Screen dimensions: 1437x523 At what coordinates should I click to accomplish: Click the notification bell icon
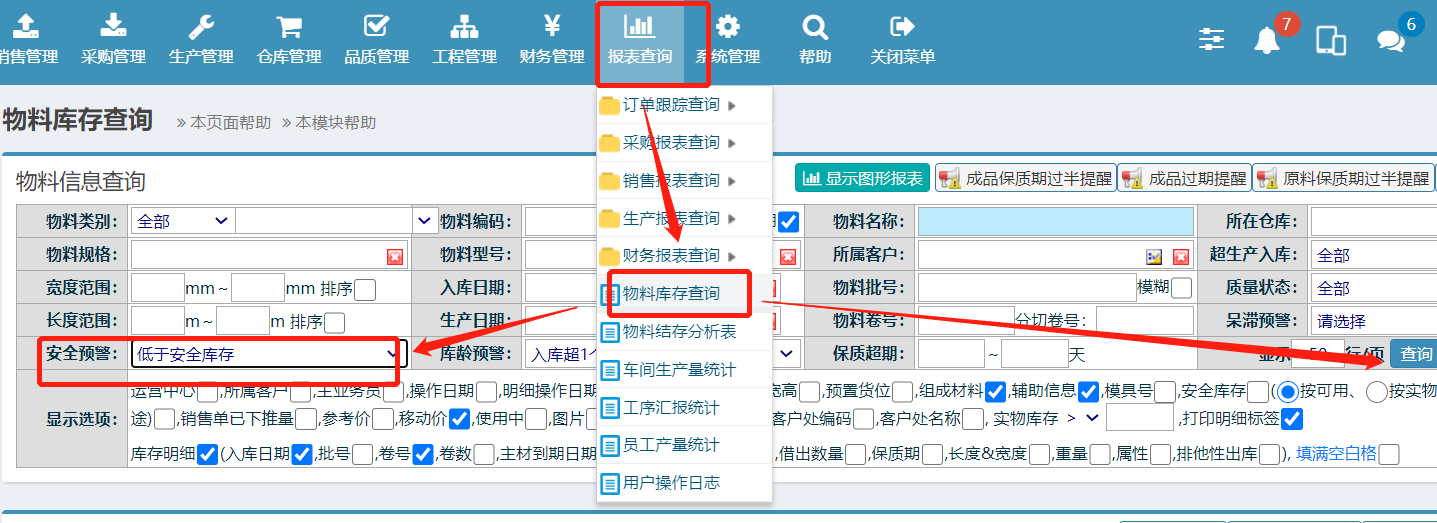1267,40
